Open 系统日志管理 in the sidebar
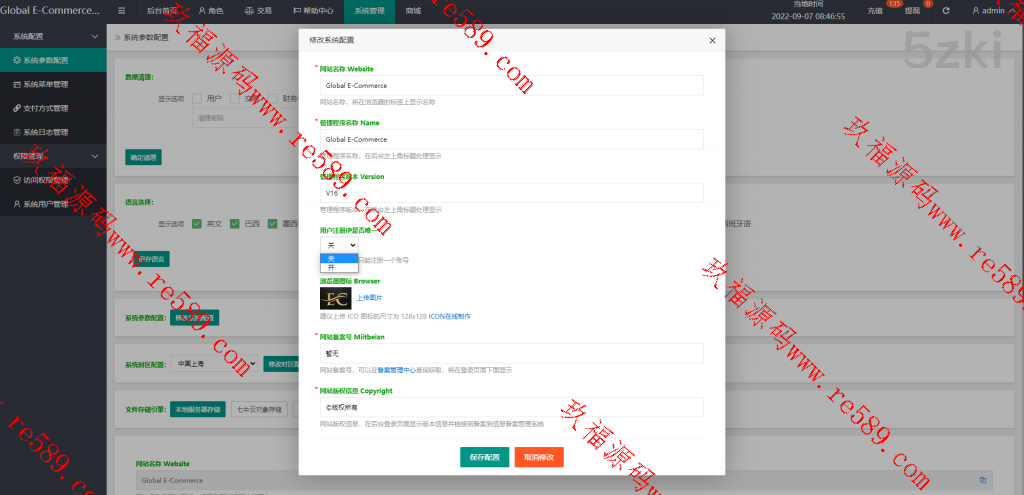 click(x=53, y=132)
